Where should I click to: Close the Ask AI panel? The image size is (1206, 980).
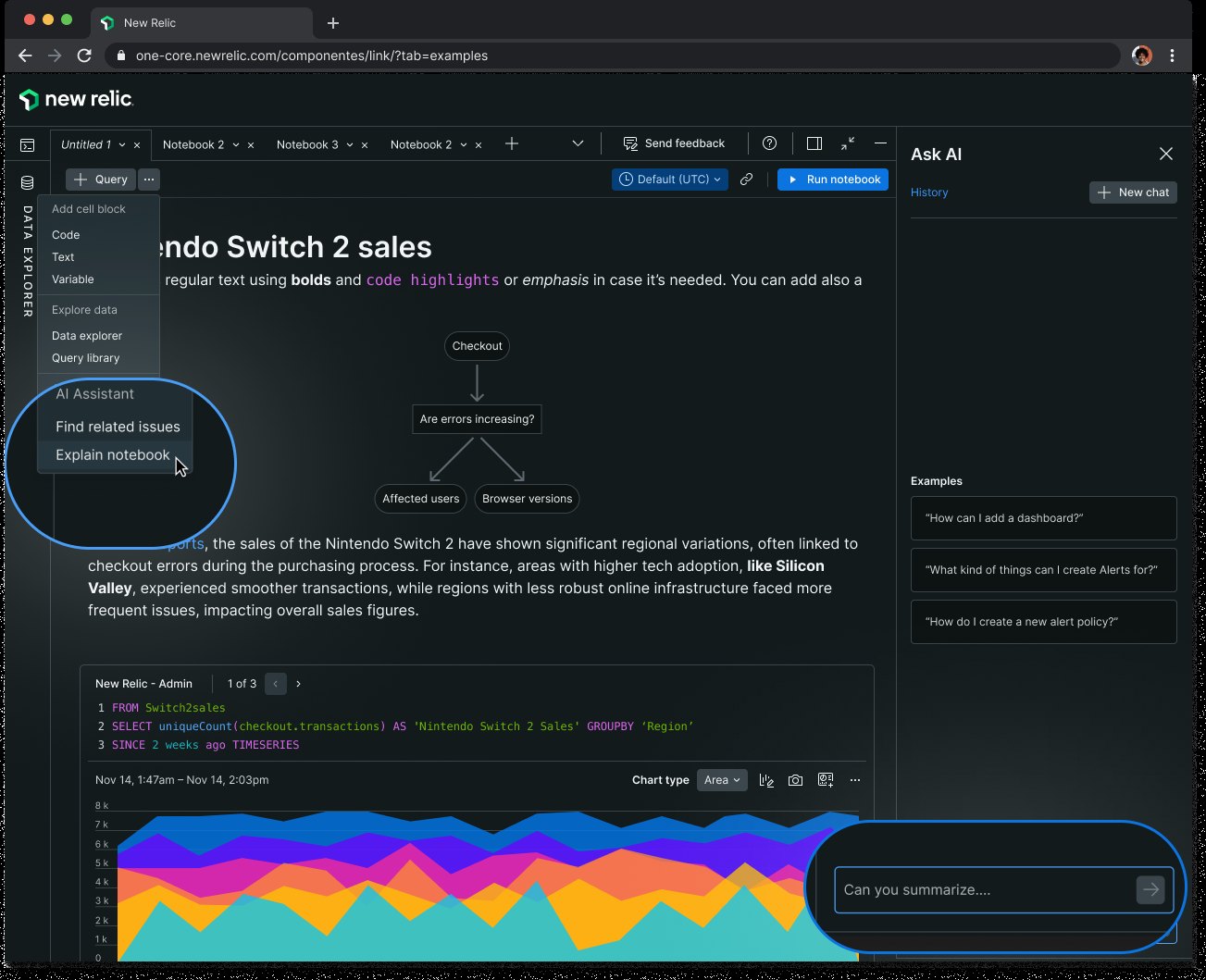1166,154
